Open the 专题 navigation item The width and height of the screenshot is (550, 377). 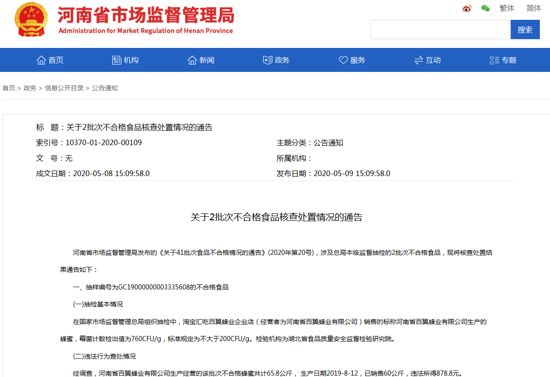coord(509,60)
